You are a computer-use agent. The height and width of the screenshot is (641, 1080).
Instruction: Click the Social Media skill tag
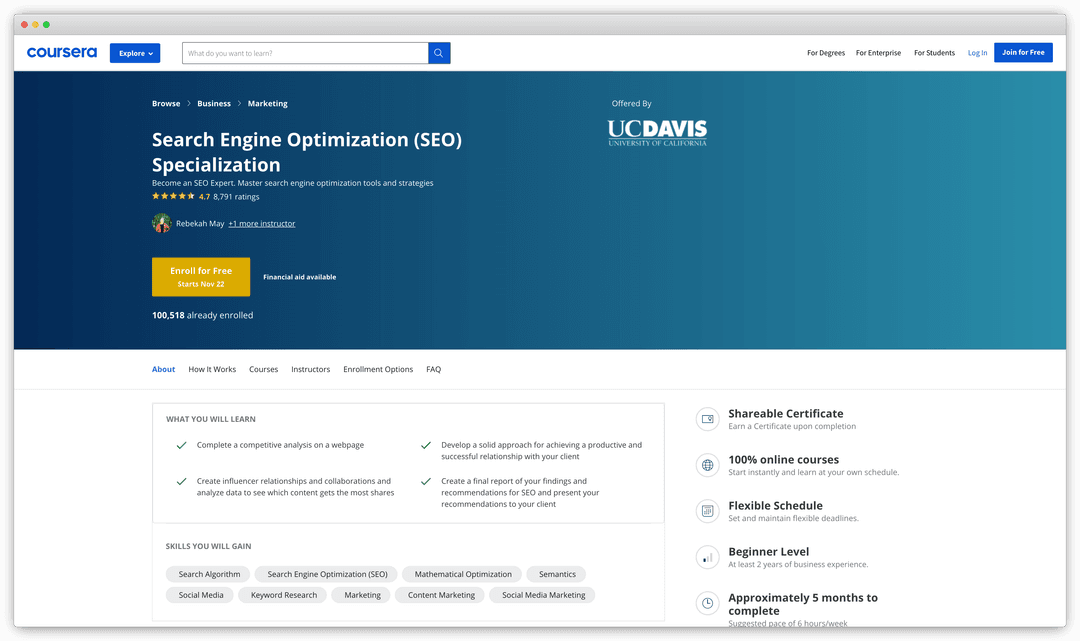click(200, 595)
